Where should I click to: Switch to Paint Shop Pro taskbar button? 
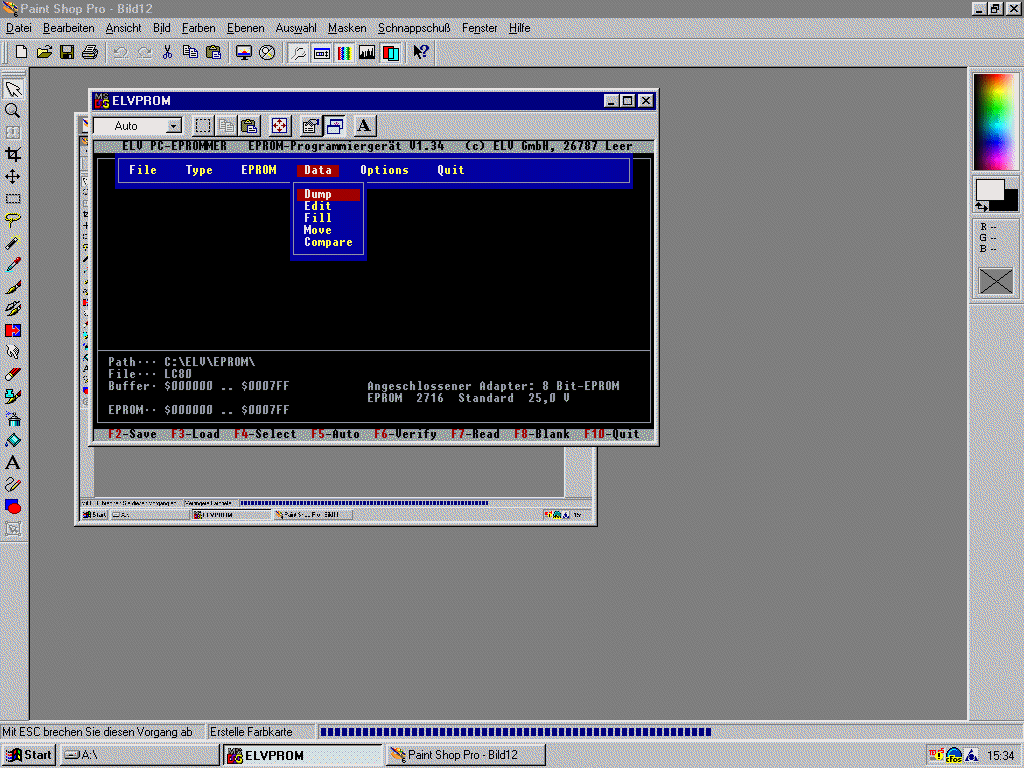point(465,755)
